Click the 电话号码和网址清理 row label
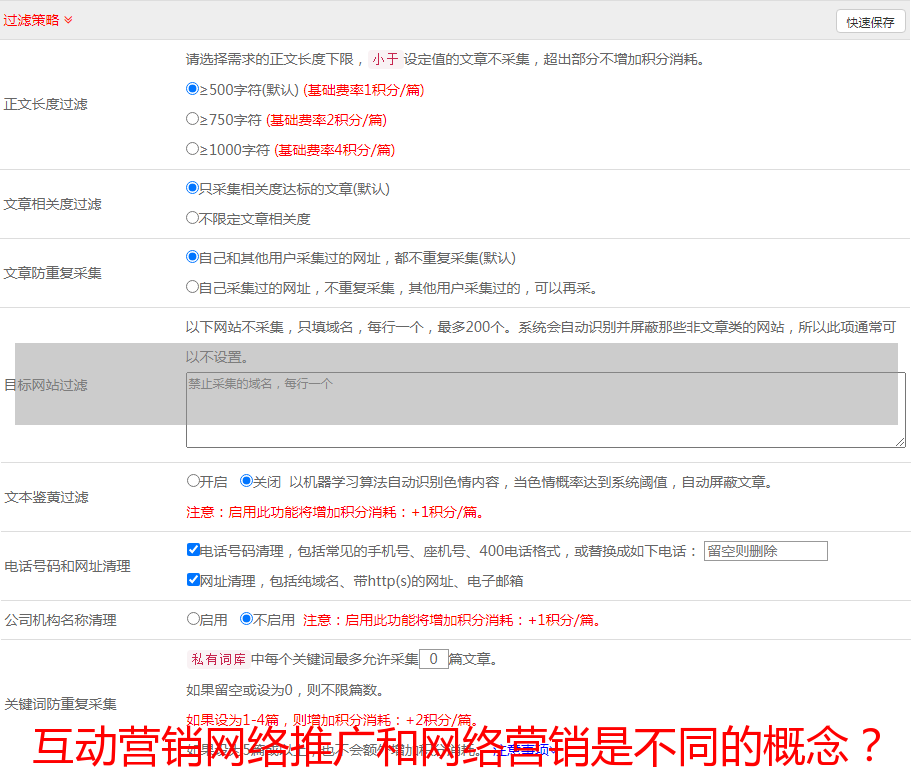This screenshot has height=768, width=912. [67, 566]
